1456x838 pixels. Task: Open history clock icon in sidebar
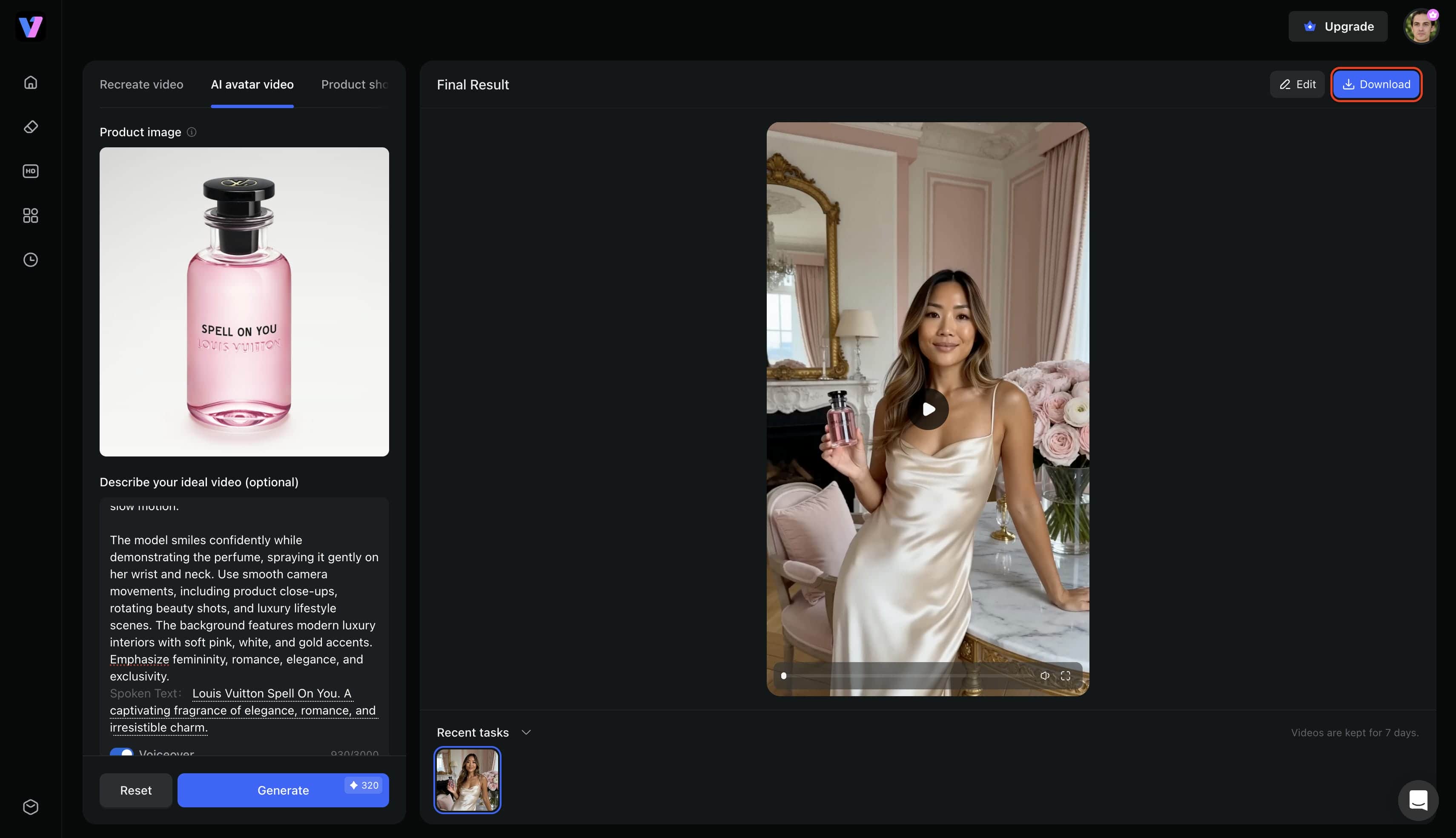point(31,260)
